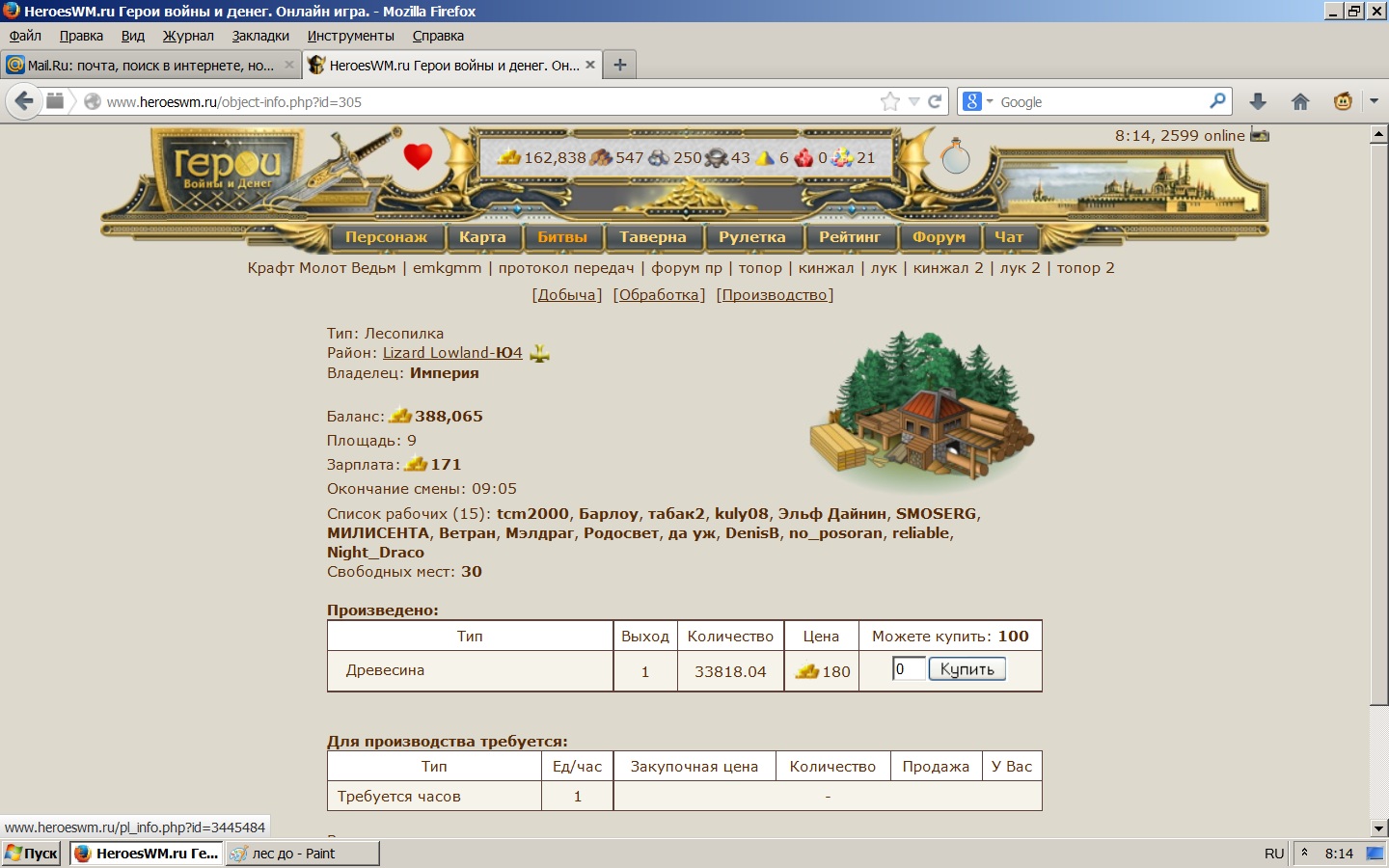This screenshot has height=868, width=1389.
Task: Click the Google search input field
Action: click(x=1103, y=101)
